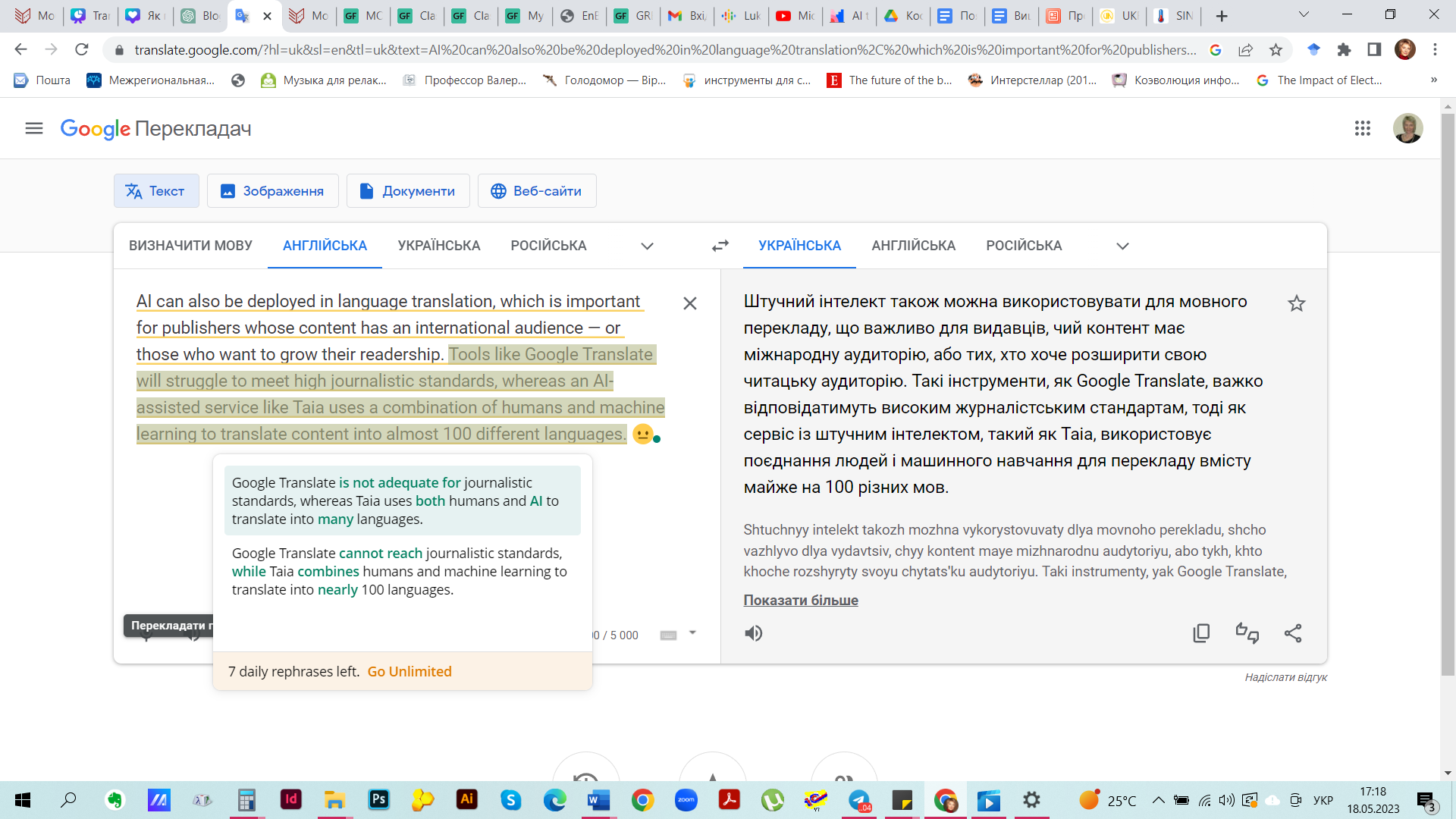Viewport: 1456px width, 819px height.
Task: Expand more target languages list
Action: point(1123,246)
